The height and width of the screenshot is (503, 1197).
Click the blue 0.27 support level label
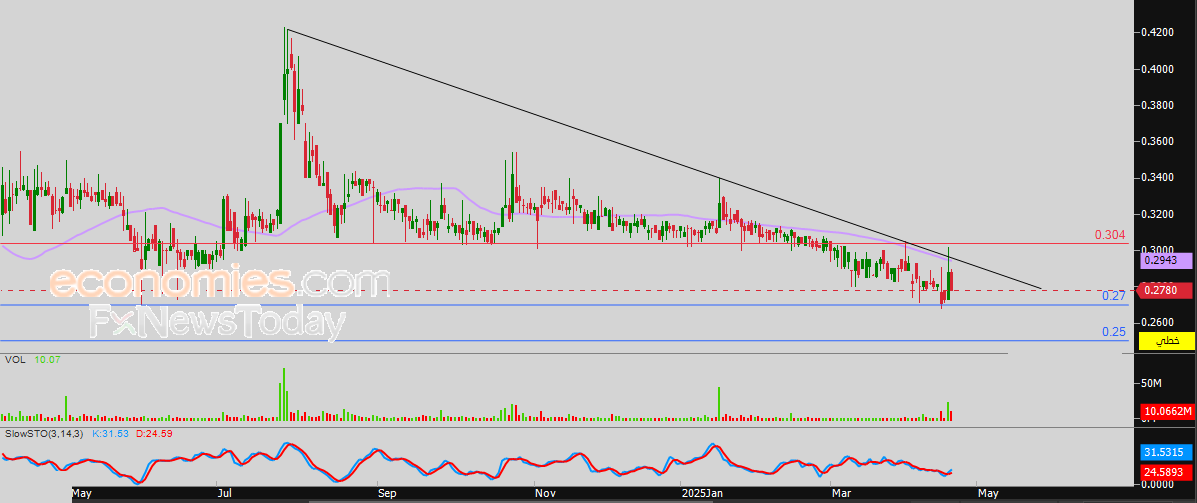coord(1115,296)
